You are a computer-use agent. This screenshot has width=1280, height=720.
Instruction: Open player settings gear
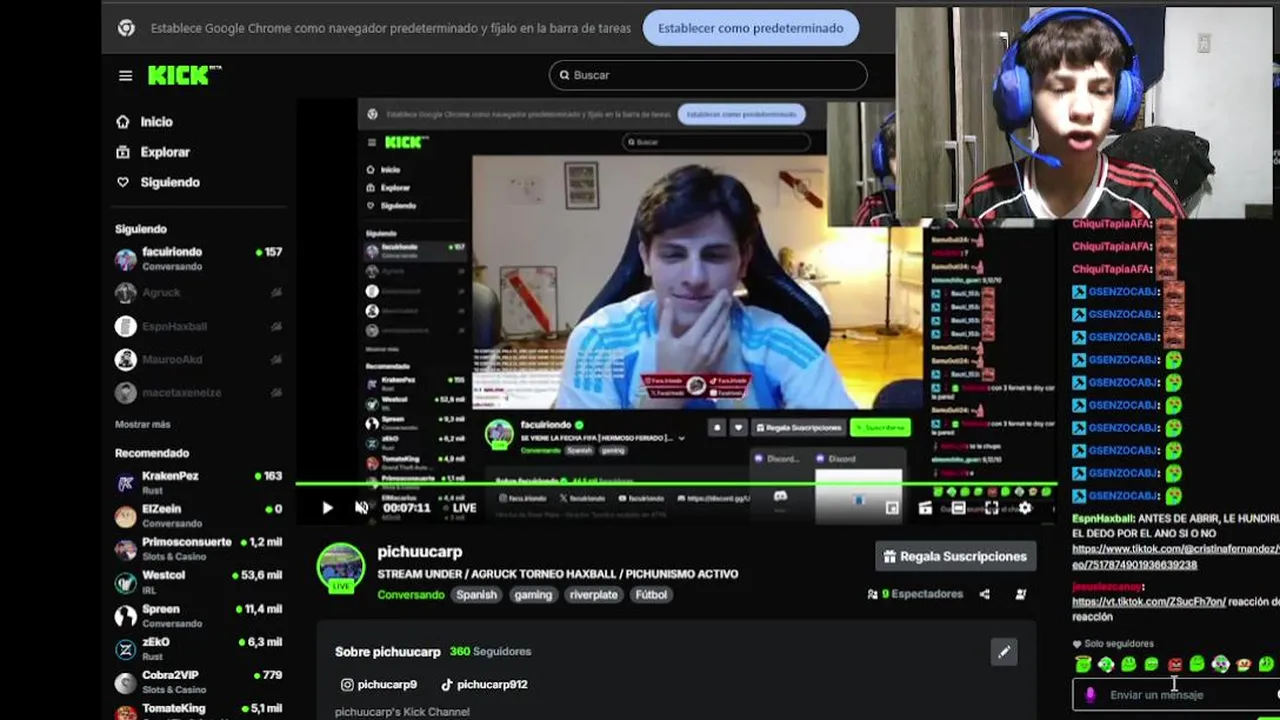[1024, 508]
